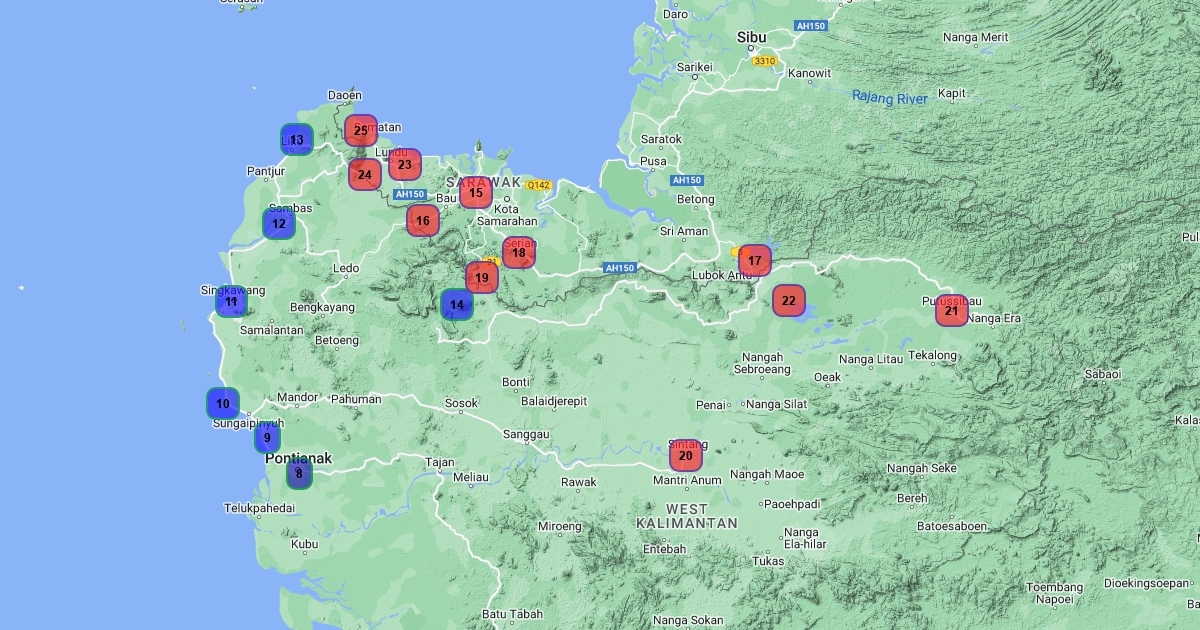This screenshot has width=1200, height=630.
Task: Open red marker 23 near Lundu
Action: click(x=404, y=164)
